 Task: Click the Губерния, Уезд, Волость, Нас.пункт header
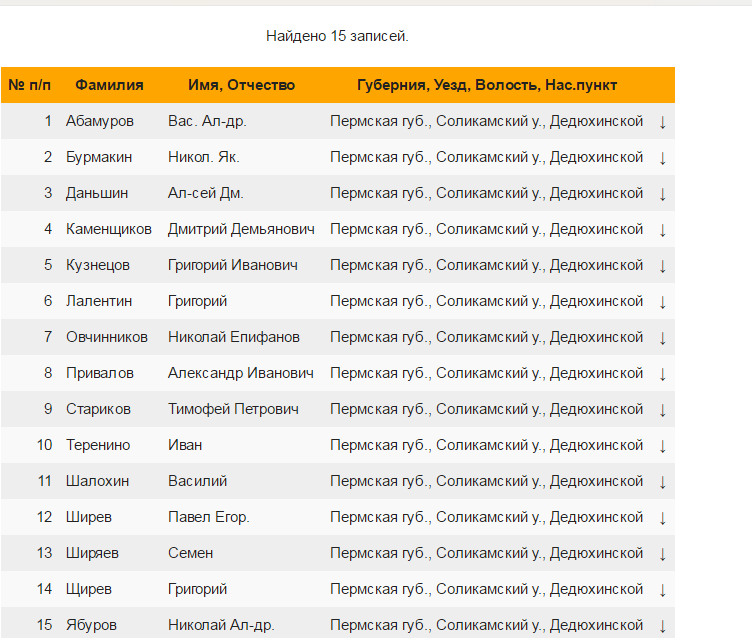pos(487,85)
